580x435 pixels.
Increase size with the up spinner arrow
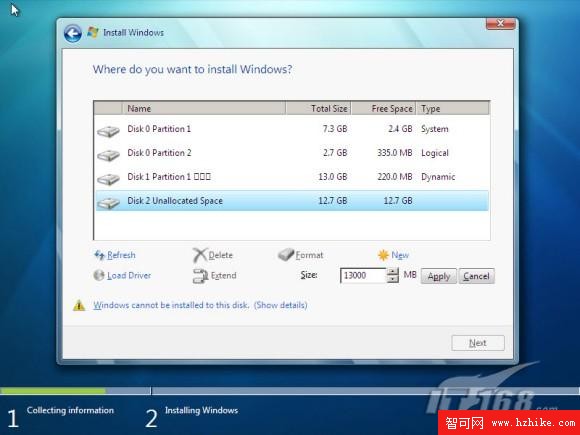(x=392, y=272)
